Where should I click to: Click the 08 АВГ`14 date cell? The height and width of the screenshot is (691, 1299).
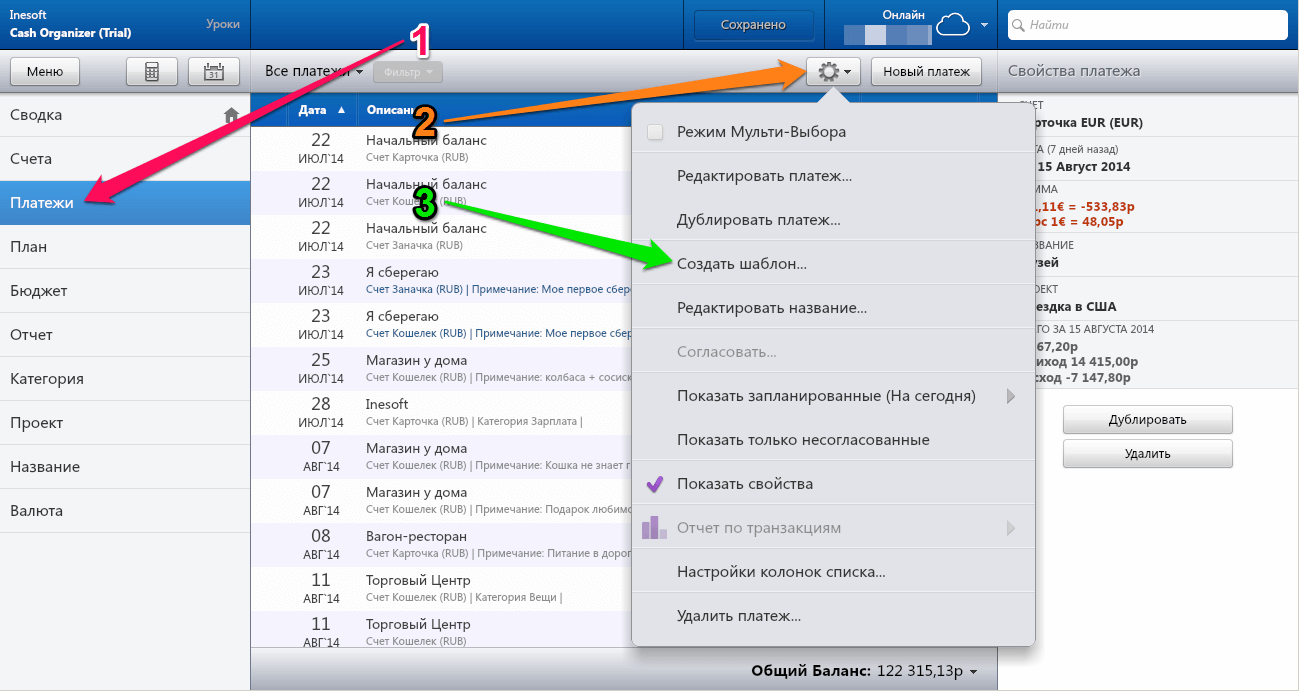coord(321,544)
